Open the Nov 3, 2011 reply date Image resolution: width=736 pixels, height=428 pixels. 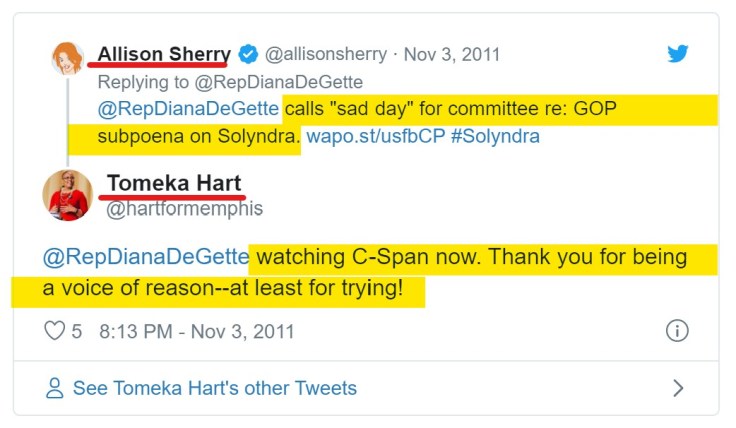[444, 54]
